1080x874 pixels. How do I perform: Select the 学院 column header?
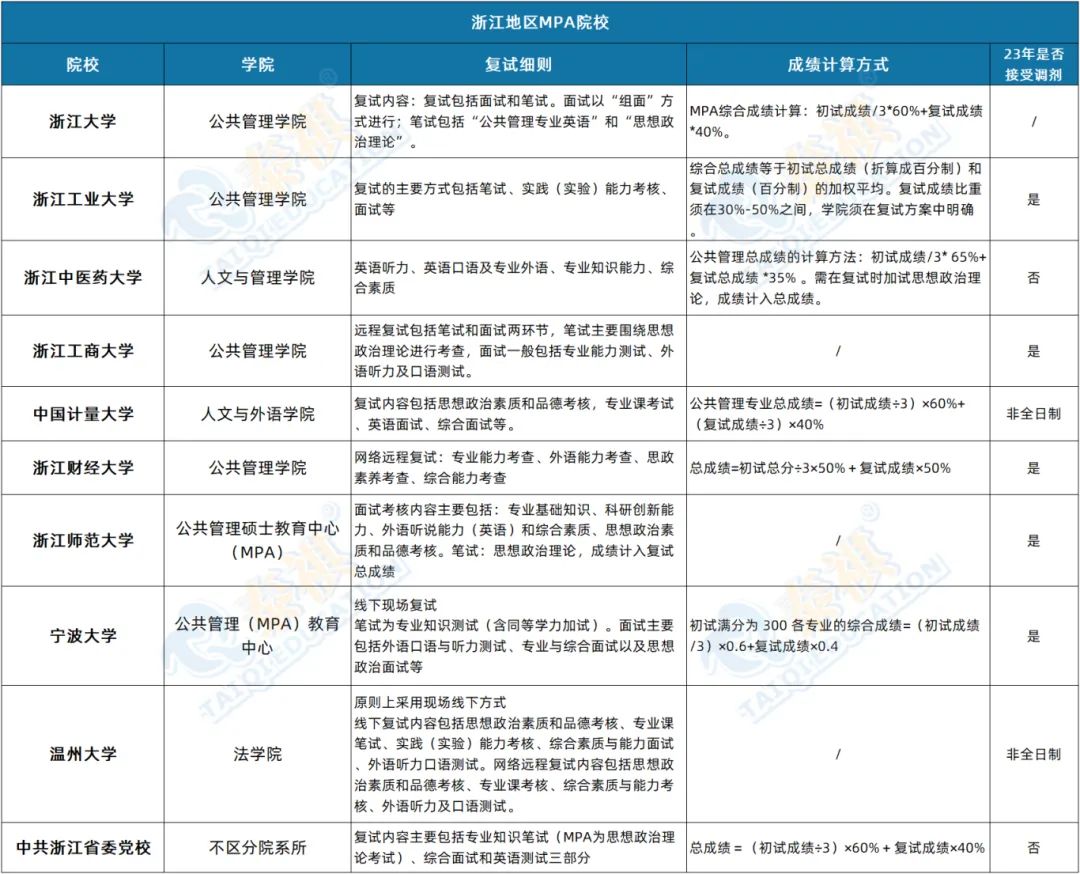point(258,65)
